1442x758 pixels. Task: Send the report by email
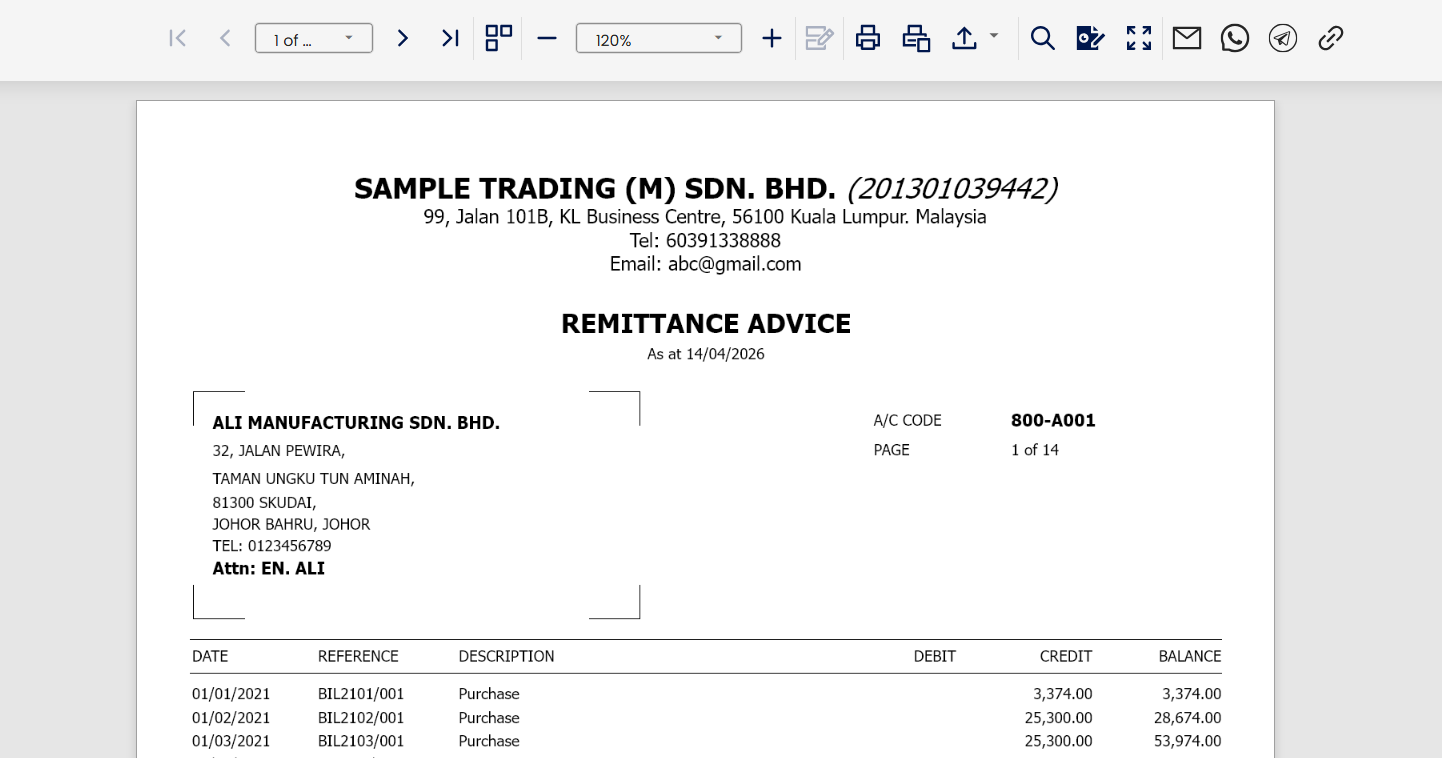click(1186, 39)
